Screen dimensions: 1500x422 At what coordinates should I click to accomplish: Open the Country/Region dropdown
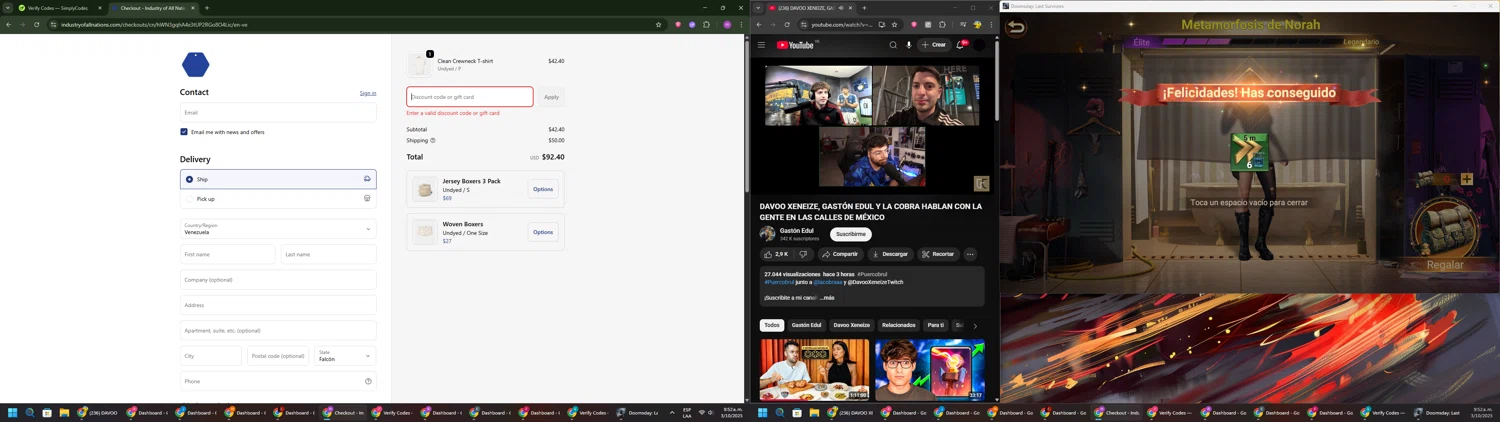[278, 229]
